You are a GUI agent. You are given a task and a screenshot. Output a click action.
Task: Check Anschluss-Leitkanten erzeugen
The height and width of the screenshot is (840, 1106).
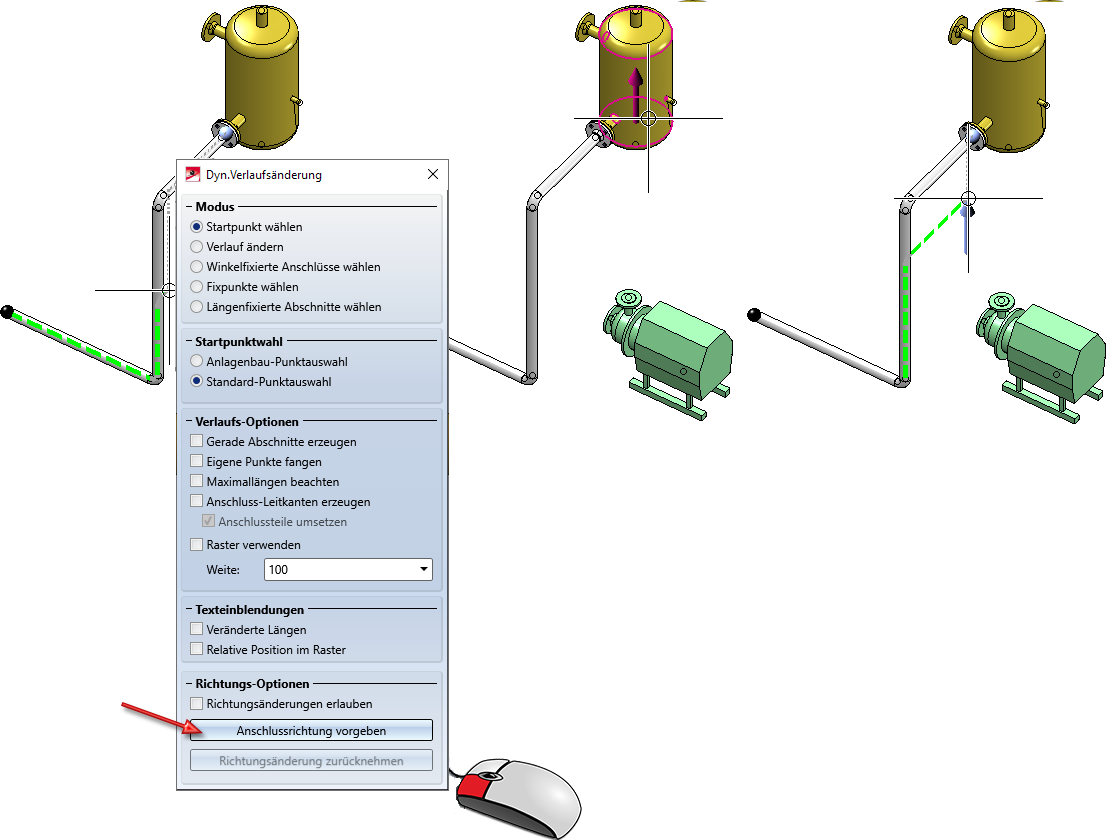click(197, 501)
